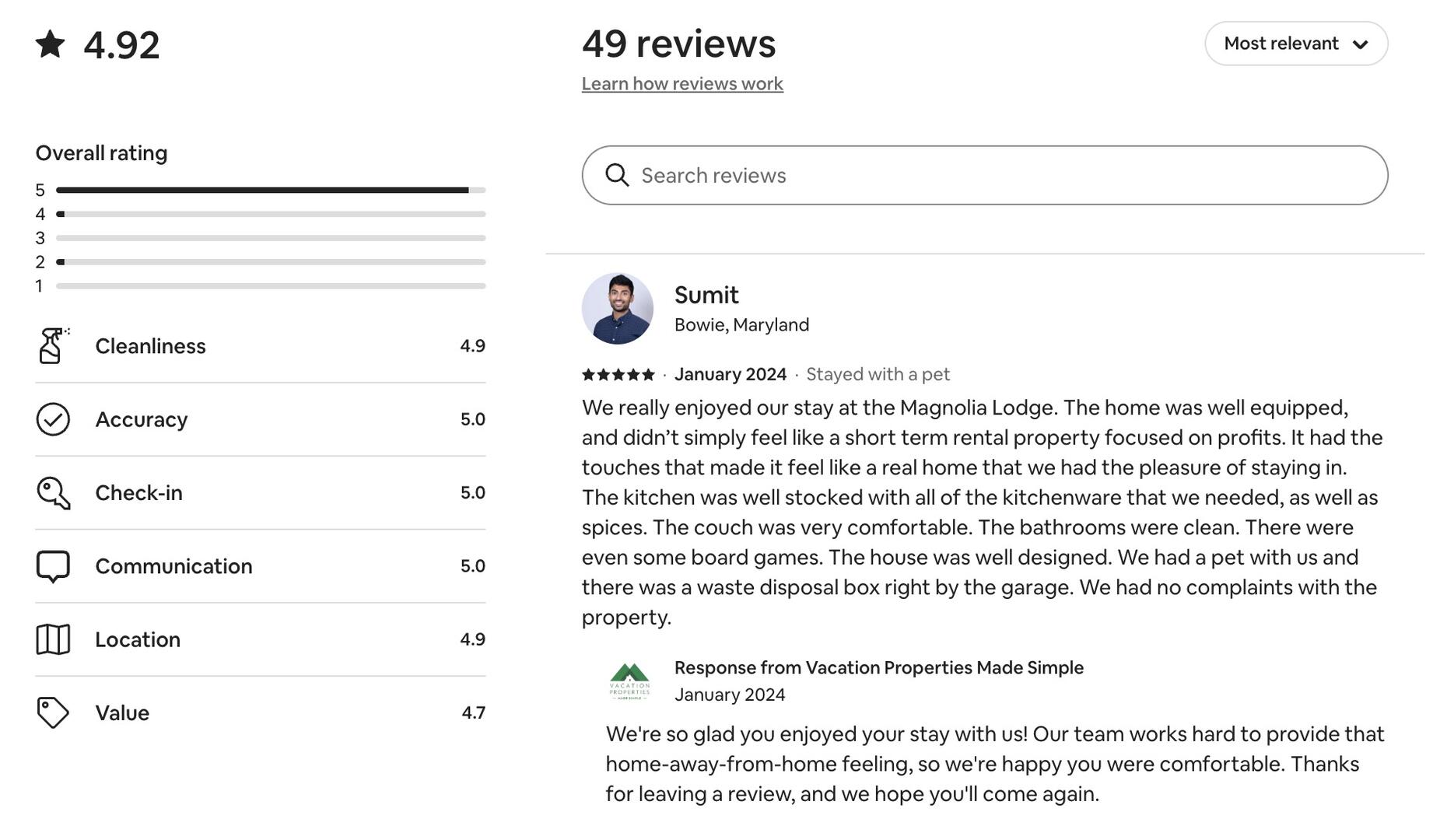Click the Communication speech bubble icon
This screenshot has width=1433, height=840.
53,566
